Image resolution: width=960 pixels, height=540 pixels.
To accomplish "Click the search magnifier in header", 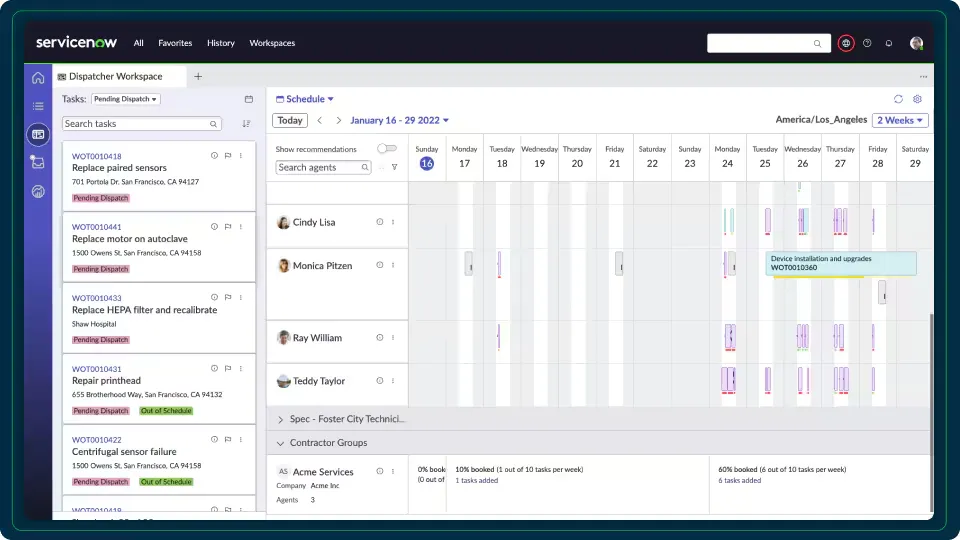I will (x=817, y=43).
